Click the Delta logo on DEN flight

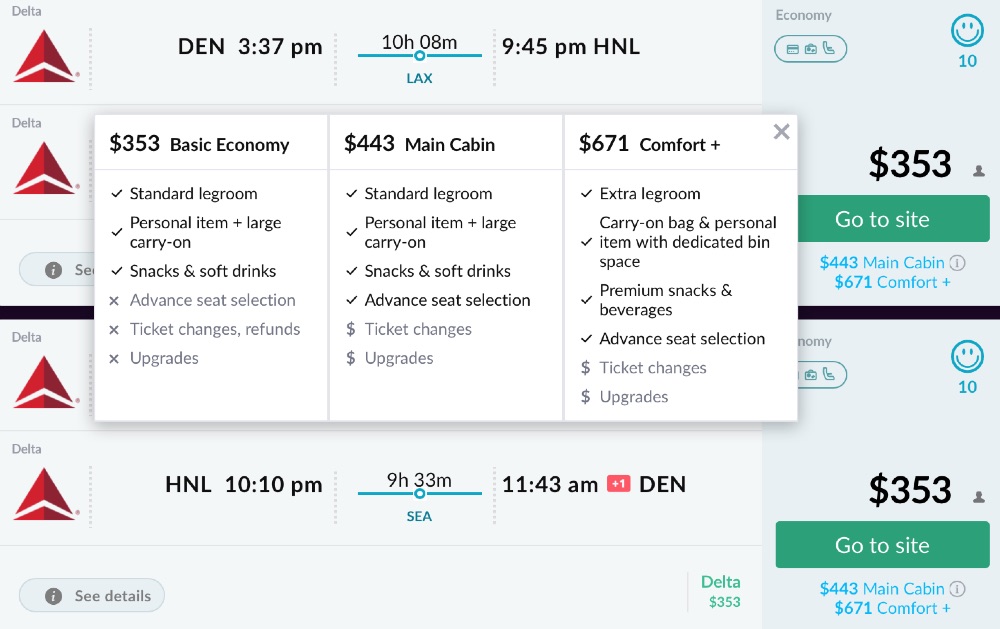tap(45, 56)
